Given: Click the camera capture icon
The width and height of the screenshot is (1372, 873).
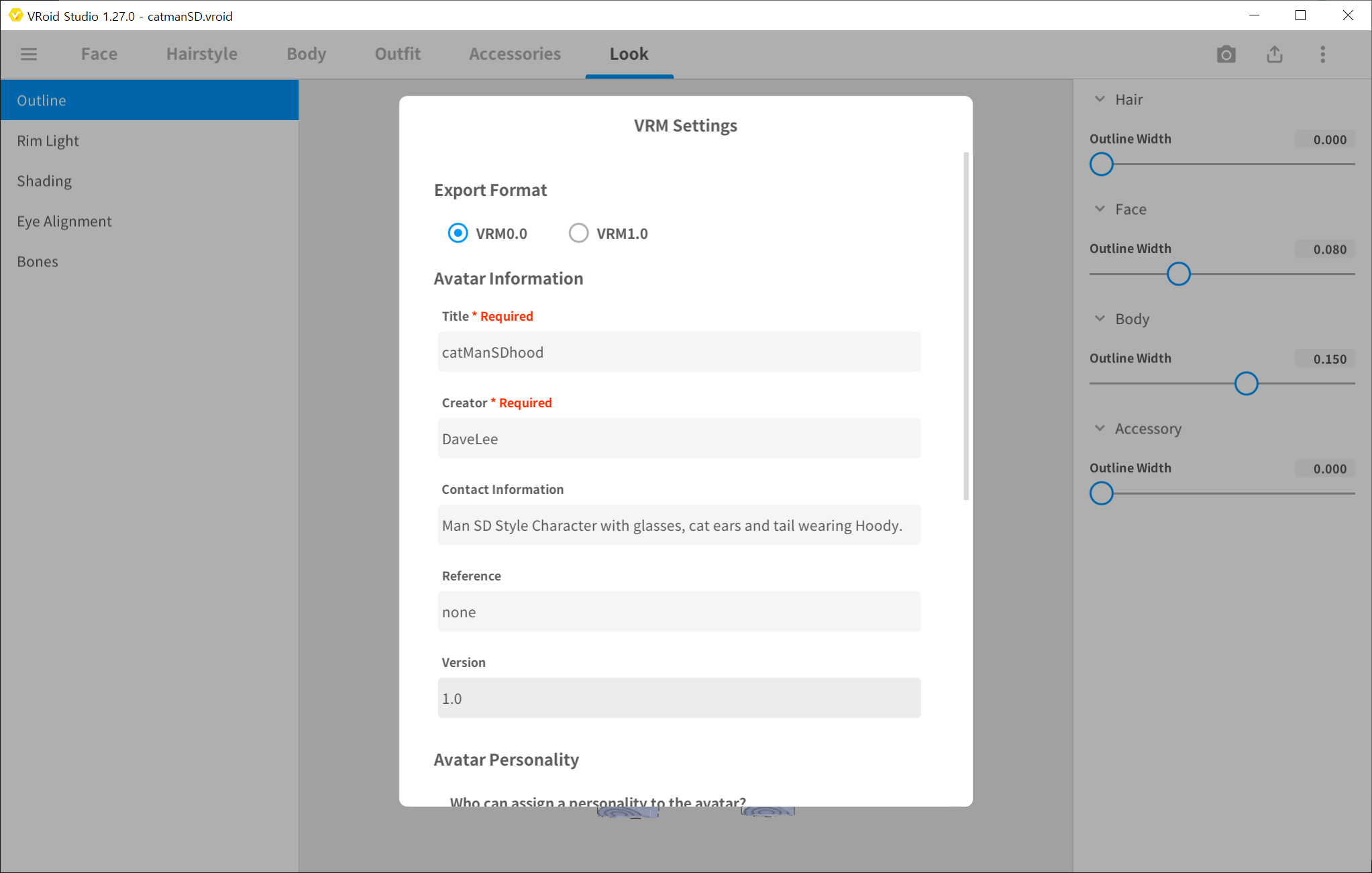Looking at the screenshot, I should tap(1226, 54).
